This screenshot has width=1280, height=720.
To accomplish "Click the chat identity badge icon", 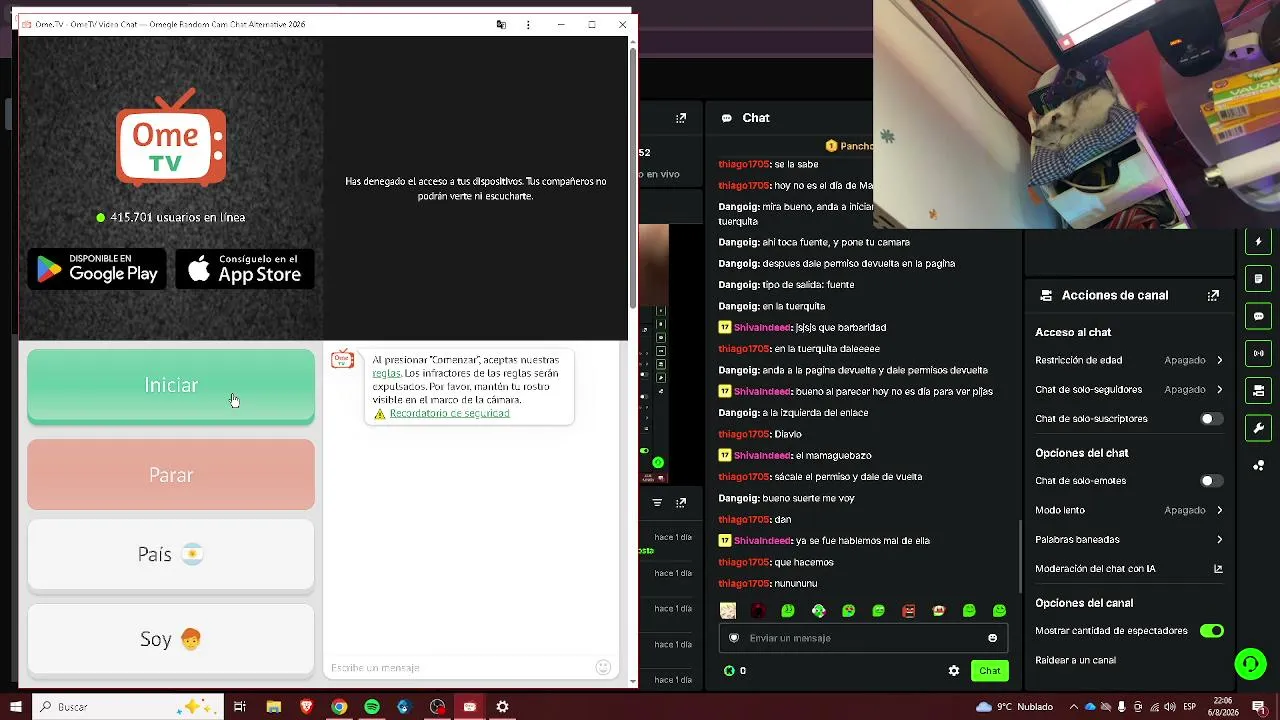I will (x=734, y=638).
